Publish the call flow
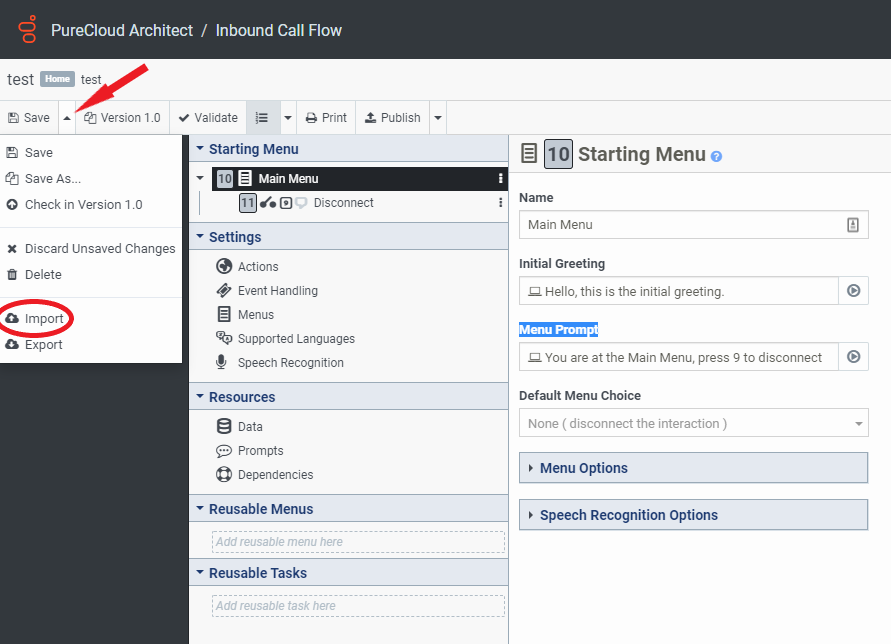 click(393, 118)
